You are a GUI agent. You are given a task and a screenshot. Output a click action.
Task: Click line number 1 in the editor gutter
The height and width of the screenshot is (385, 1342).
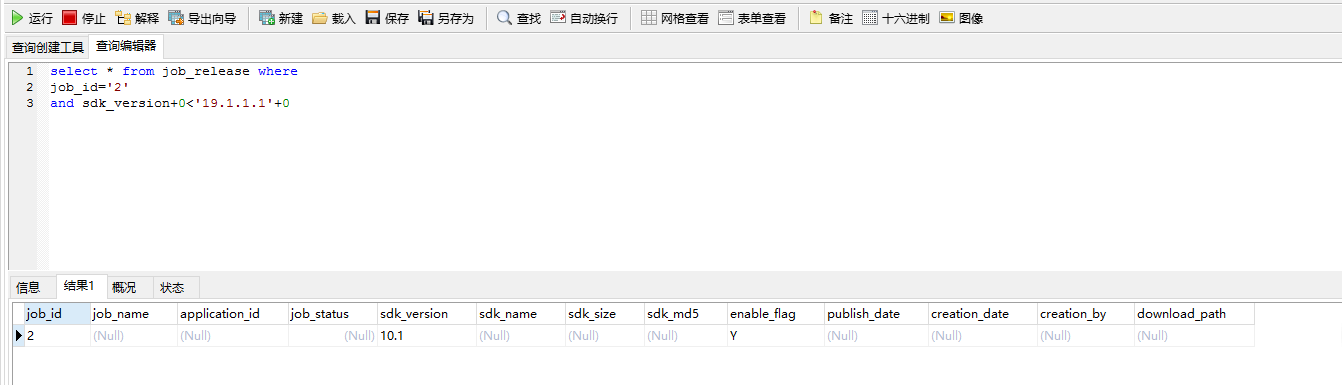pyautogui.click(x=29, y=71)
